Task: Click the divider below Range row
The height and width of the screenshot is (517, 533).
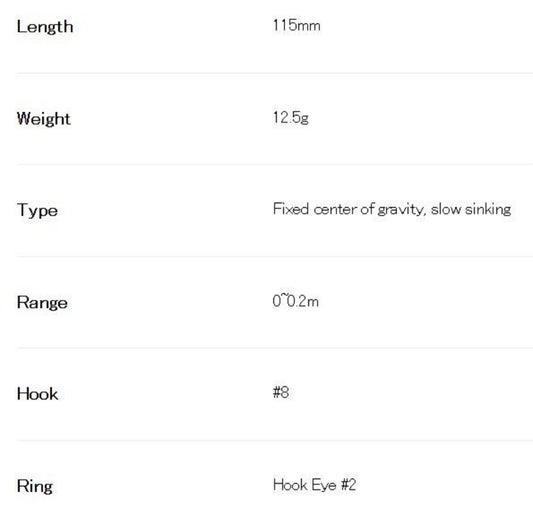Action: [x=275, y=348]
